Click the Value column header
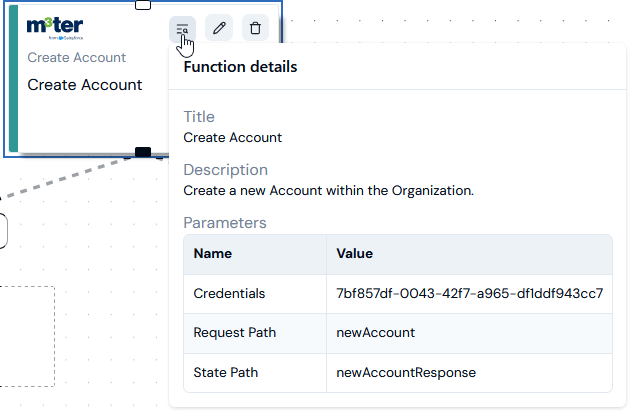The width and height of the screenshot is (630, 411). point(355,254)
